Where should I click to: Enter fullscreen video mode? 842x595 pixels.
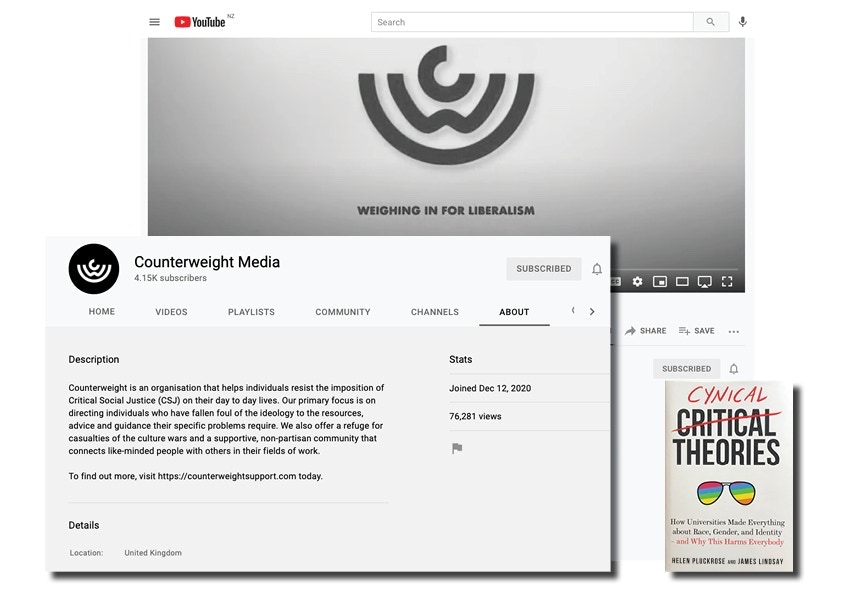pos(727,282)
